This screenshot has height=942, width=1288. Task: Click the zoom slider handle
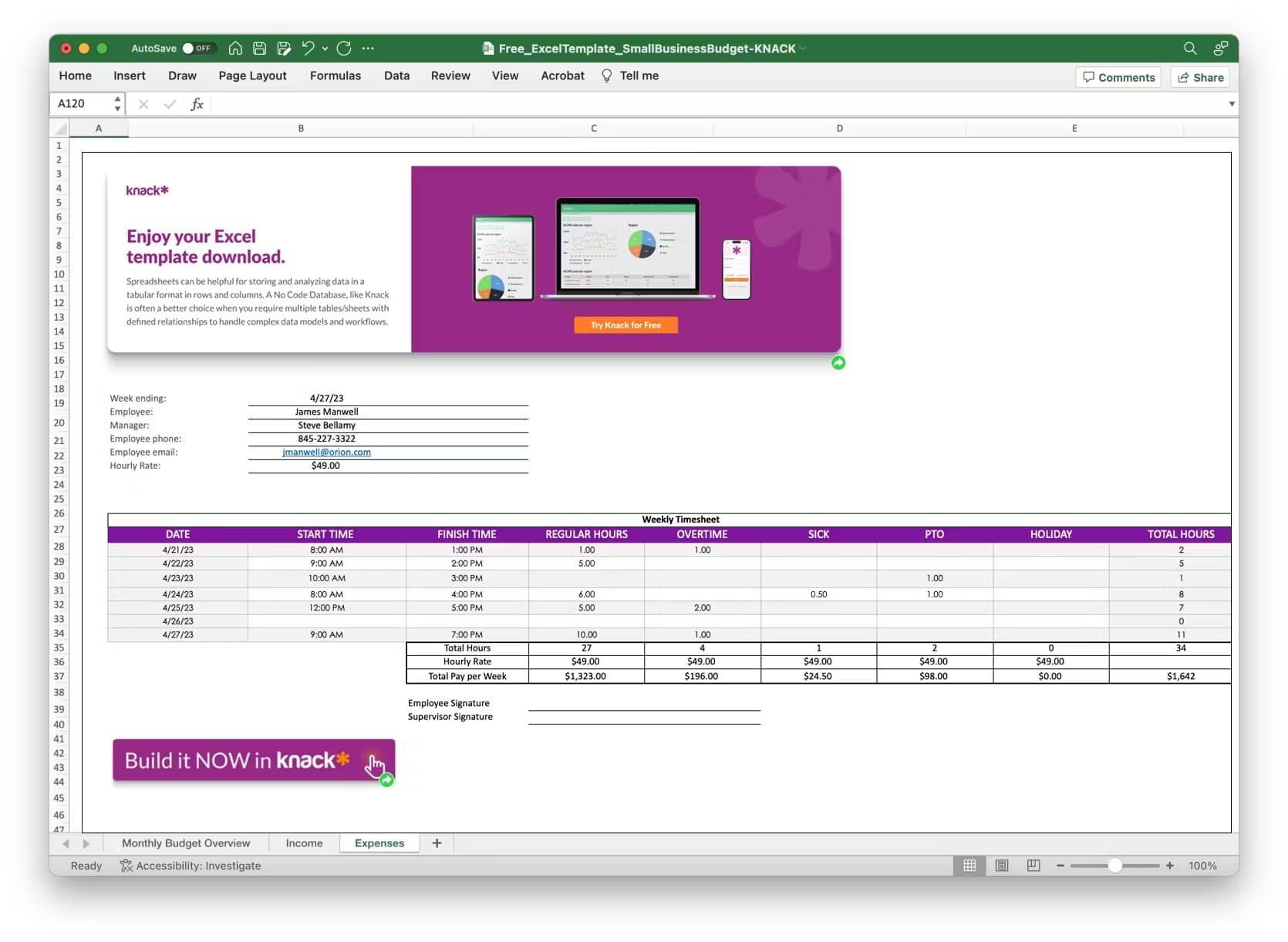click(1114, 866)
